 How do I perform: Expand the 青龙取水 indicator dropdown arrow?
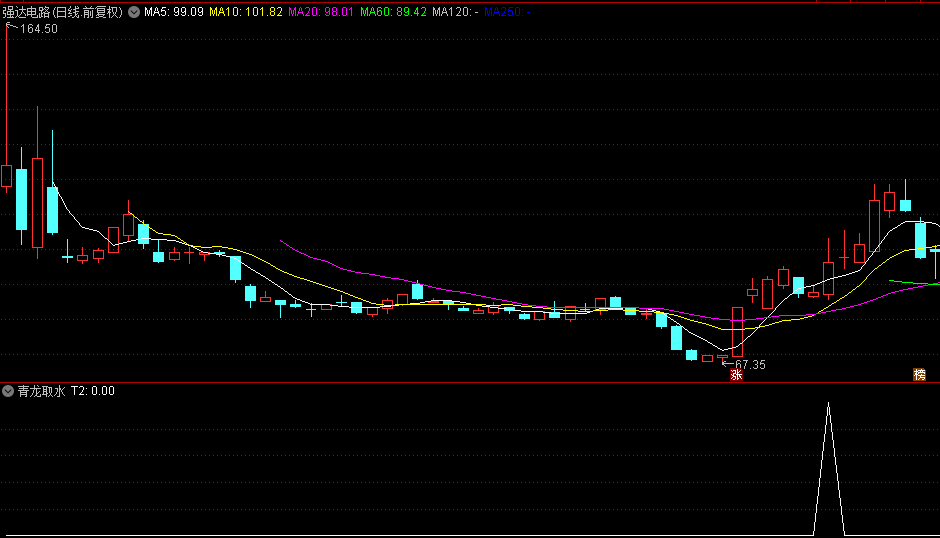(x=8, y=391)
